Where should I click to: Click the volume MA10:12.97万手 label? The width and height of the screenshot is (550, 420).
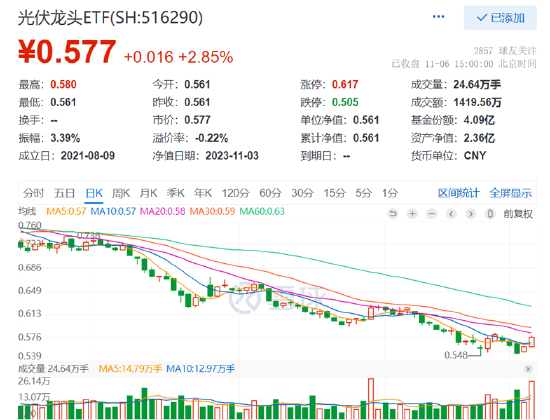[x=200, y=369]
